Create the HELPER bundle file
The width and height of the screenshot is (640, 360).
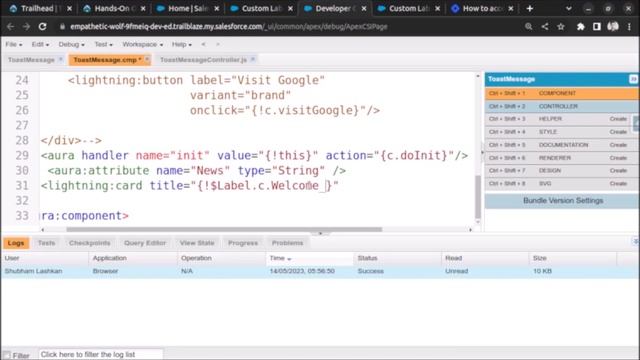(x=618, y=119)
